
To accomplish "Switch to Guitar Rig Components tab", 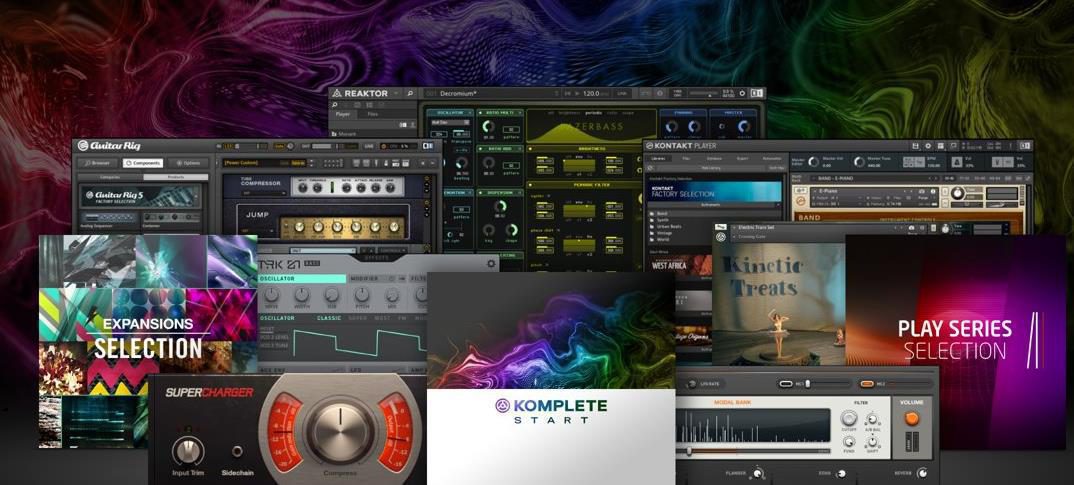I will [142, 163].
